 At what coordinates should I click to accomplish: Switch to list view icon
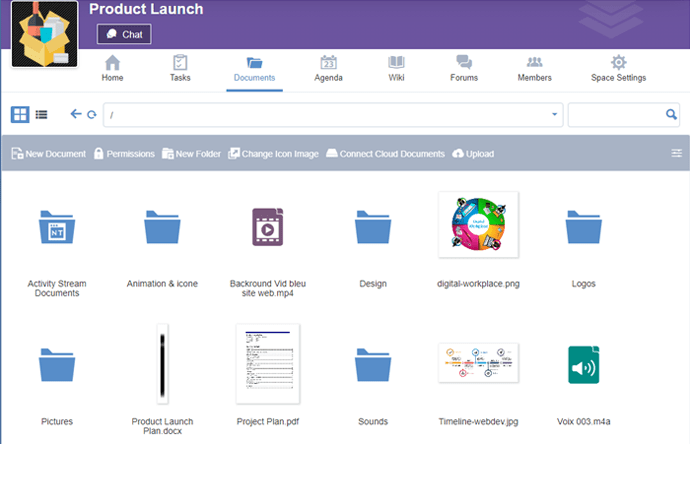pyautogui.click(x=42, y=115)
